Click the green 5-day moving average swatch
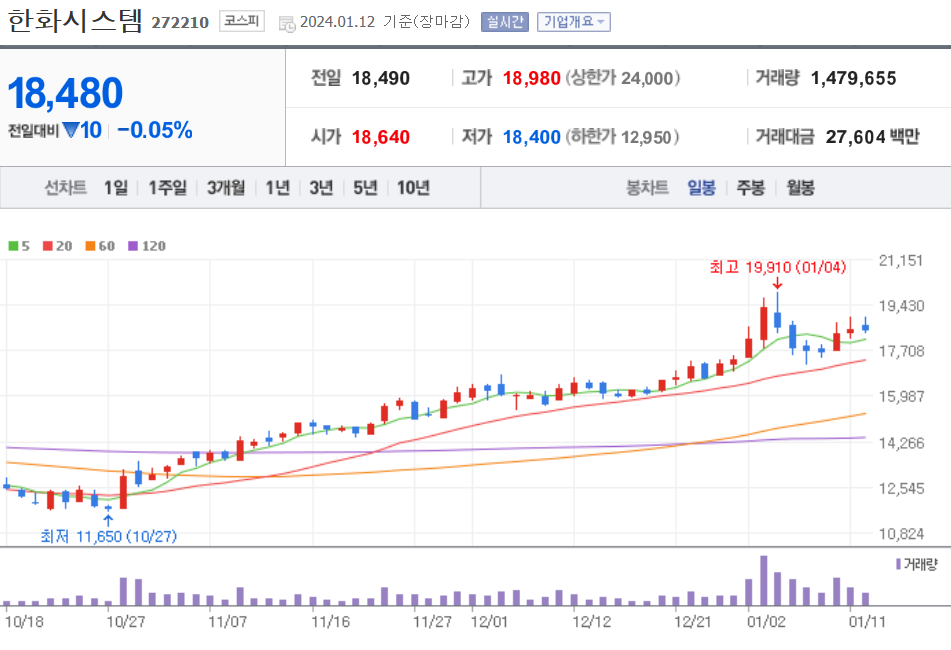 tap(13, 246)
